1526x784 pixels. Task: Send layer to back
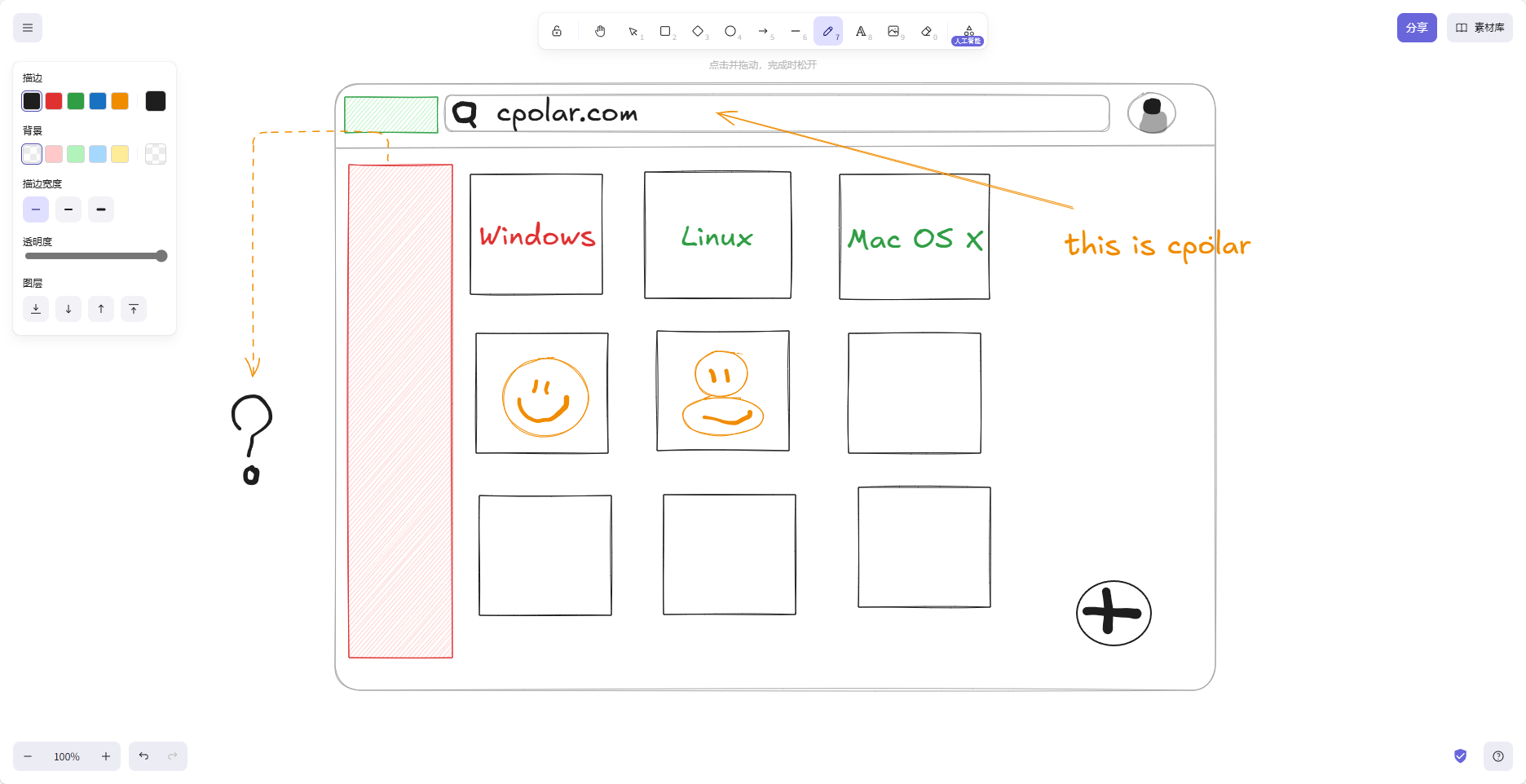pyautogui.click(x=36, y=309)
